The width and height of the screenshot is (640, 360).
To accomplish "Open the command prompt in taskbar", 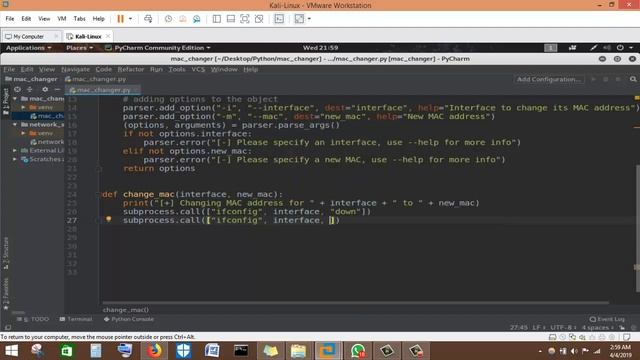I will click(241, 351).
